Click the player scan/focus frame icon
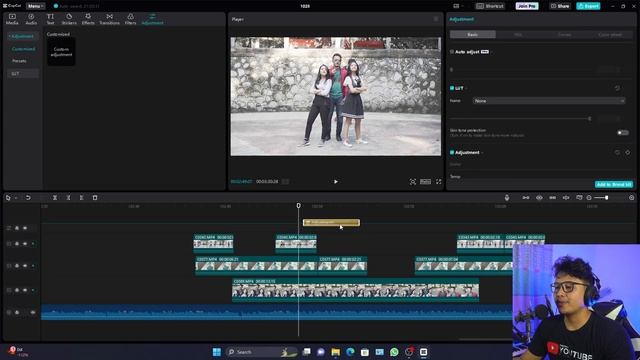This screenshot has width=640, height=360. tap(413, 182)
